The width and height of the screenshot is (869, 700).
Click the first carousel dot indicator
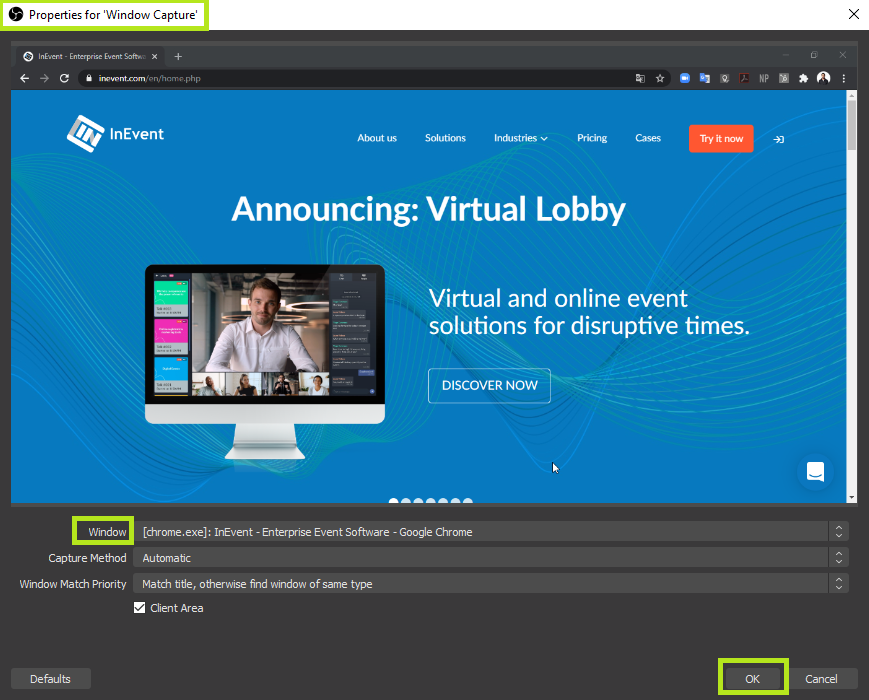[x=393, y=501]
